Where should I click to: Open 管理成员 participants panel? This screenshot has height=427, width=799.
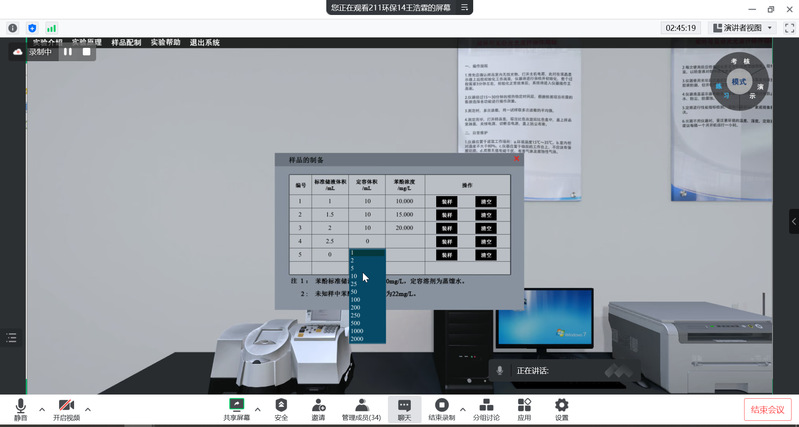(x=361, y=408)
